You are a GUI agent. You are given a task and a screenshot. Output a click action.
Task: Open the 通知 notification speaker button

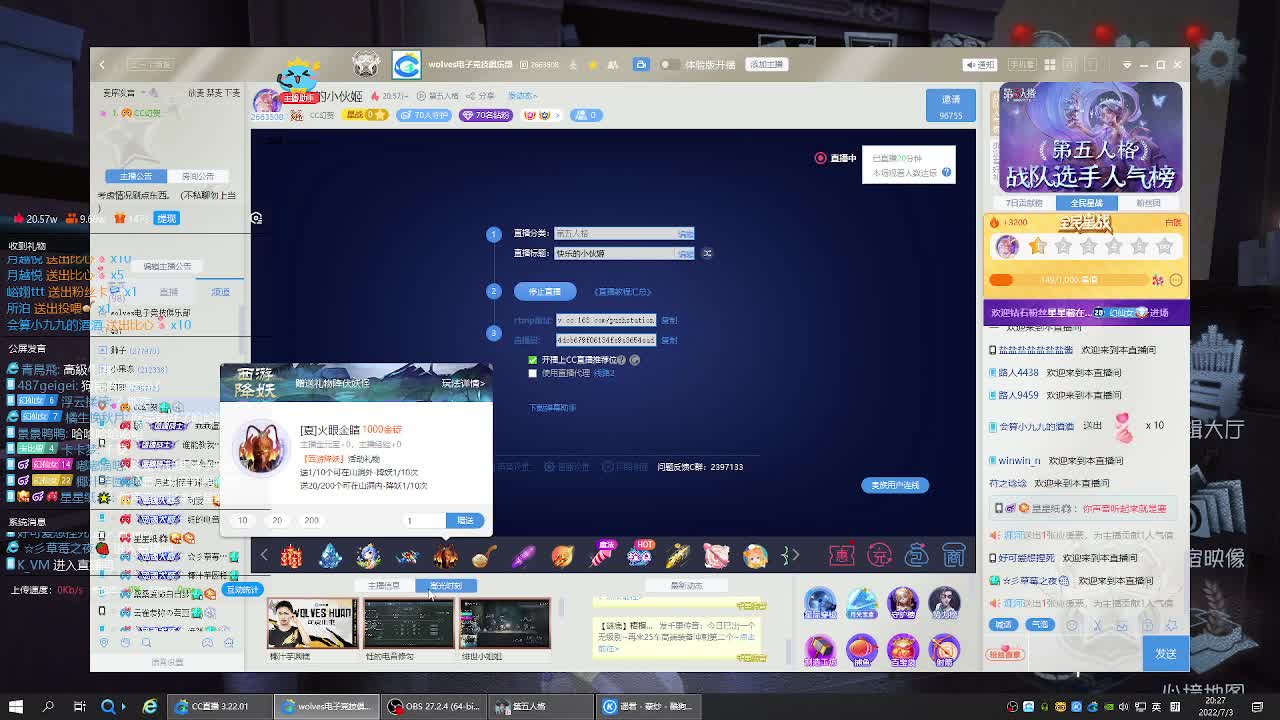point(980,64)
